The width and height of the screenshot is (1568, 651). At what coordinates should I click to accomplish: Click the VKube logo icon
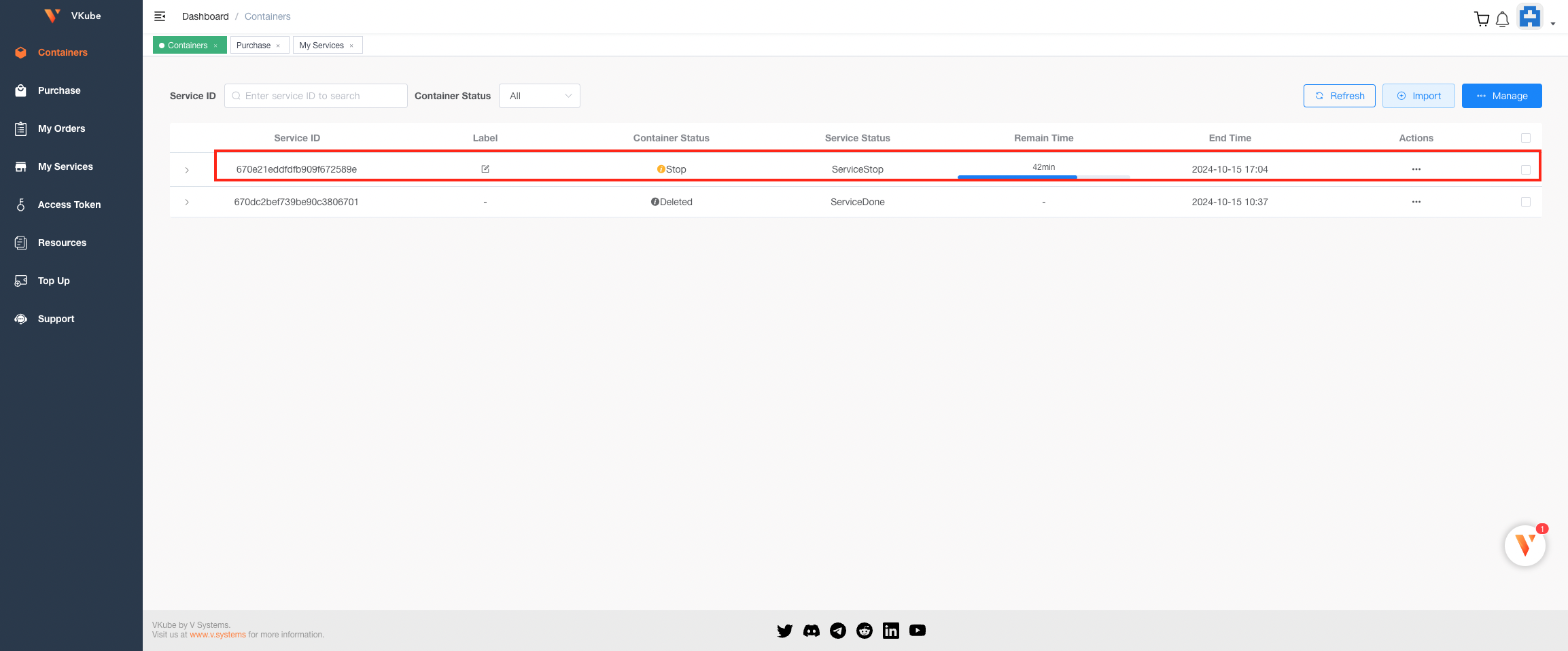pyautogui.click(x=52, y=16)
